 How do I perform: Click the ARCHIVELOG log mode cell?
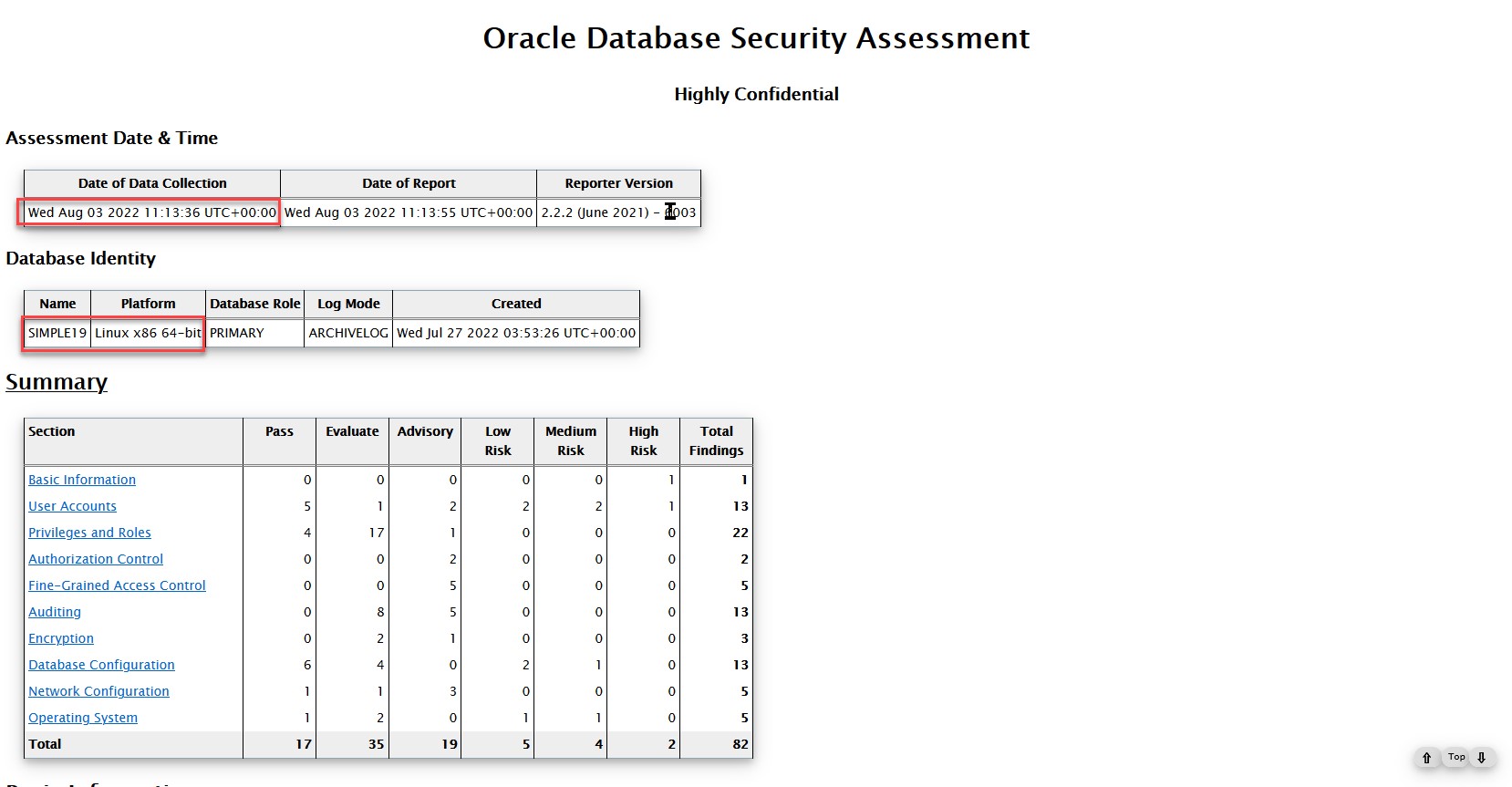(348, 333)
